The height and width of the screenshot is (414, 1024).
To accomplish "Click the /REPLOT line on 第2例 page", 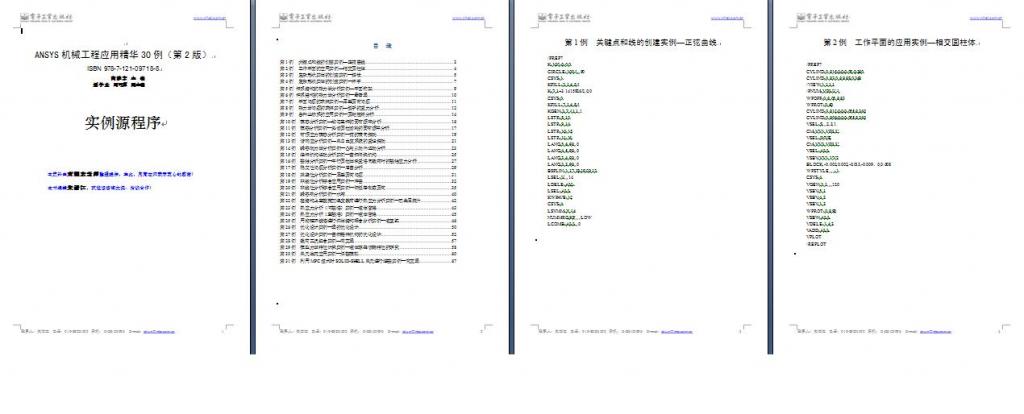I will point(816,244).
